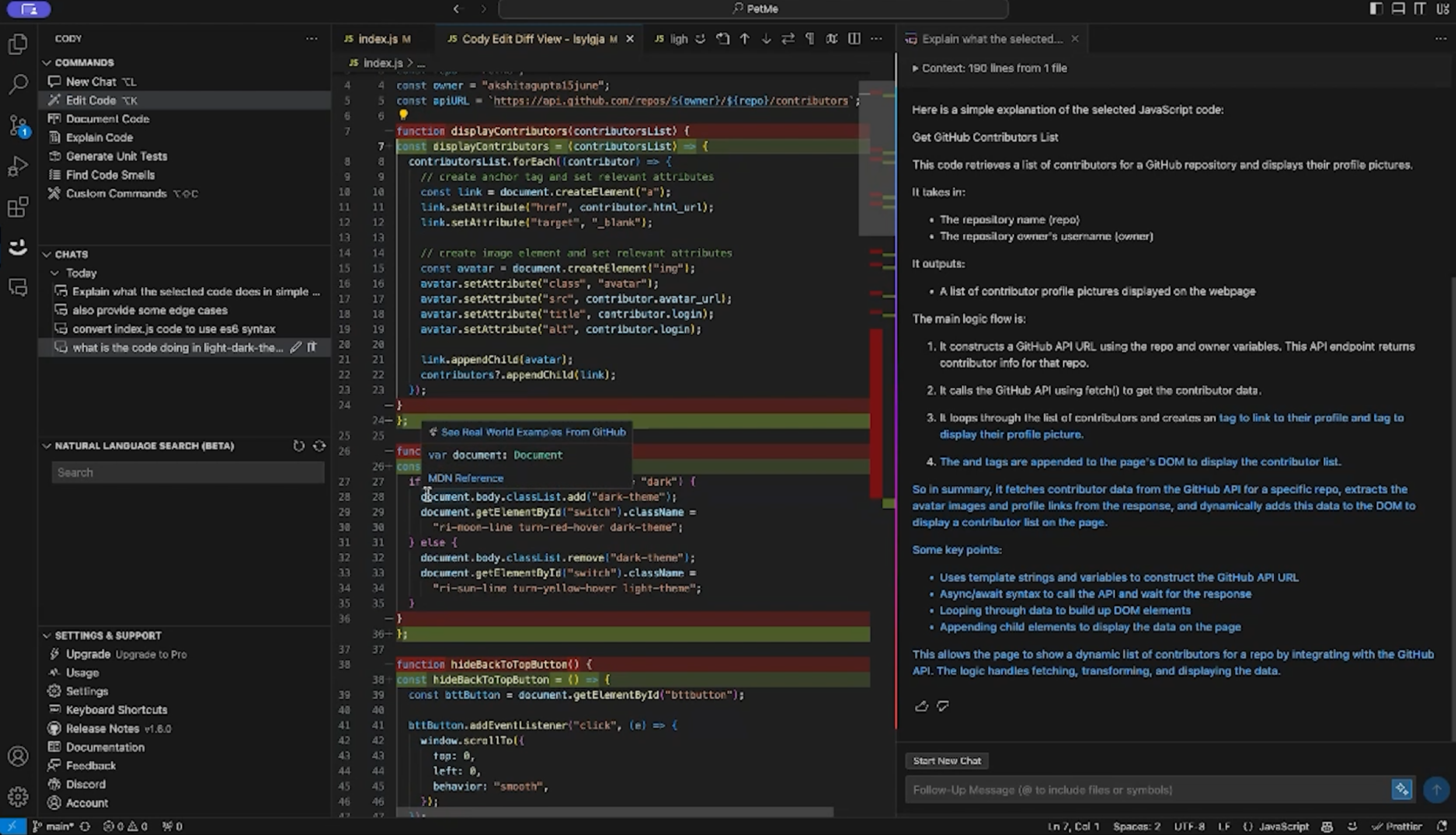This screenshot has width=1456, height=835.
Task: Toggle render whitespace with the pilcrow icon
Action: coord(809,38)
